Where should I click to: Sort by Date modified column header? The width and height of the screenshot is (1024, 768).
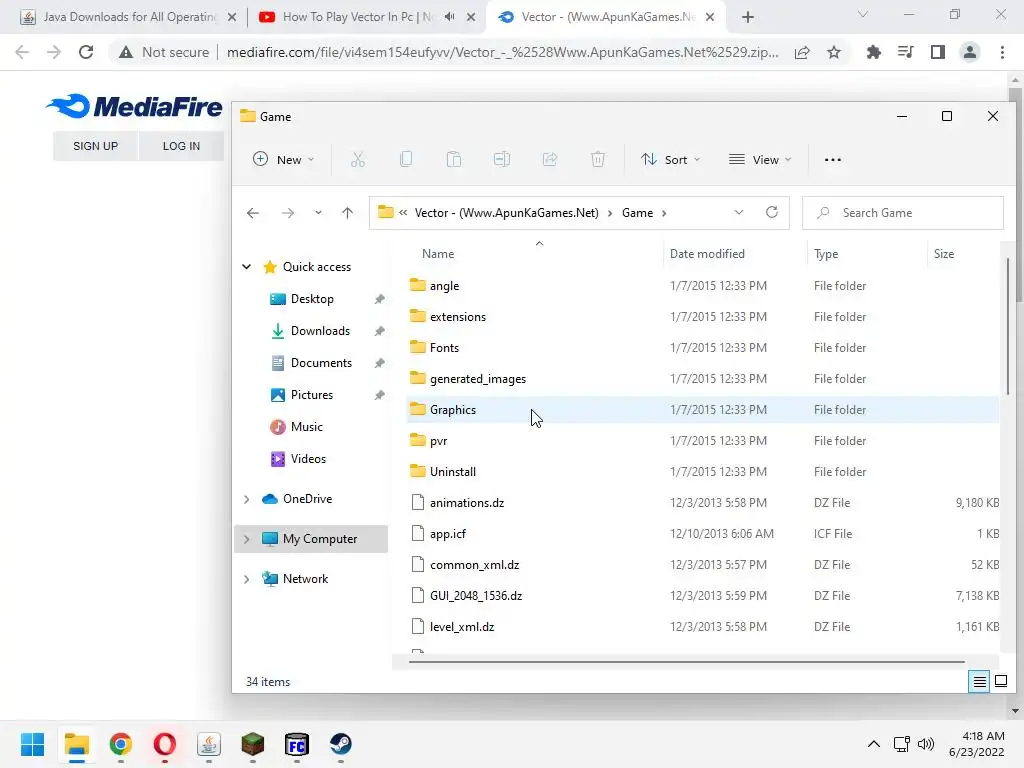pyautogui.click(x=707, y=253)
